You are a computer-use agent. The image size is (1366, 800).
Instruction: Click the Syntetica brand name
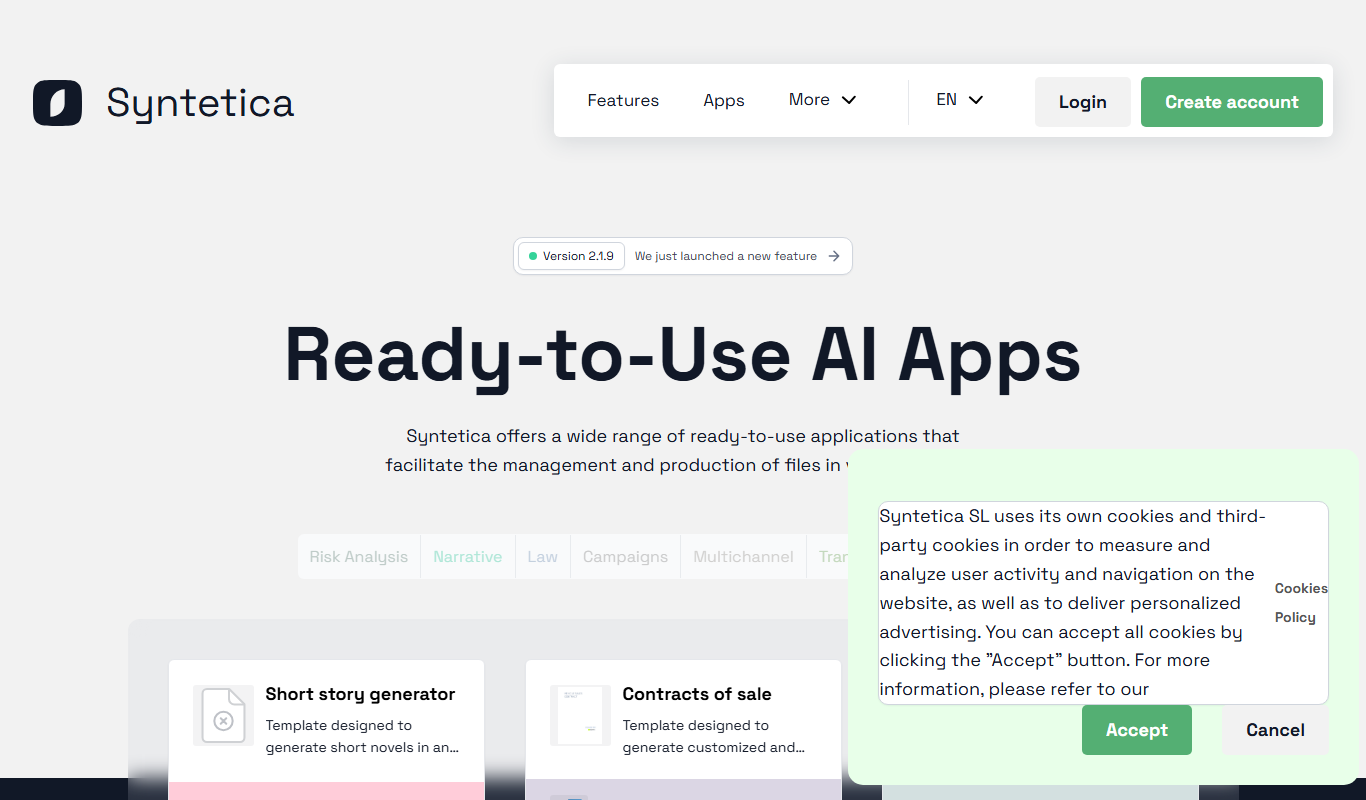point(200,103)
